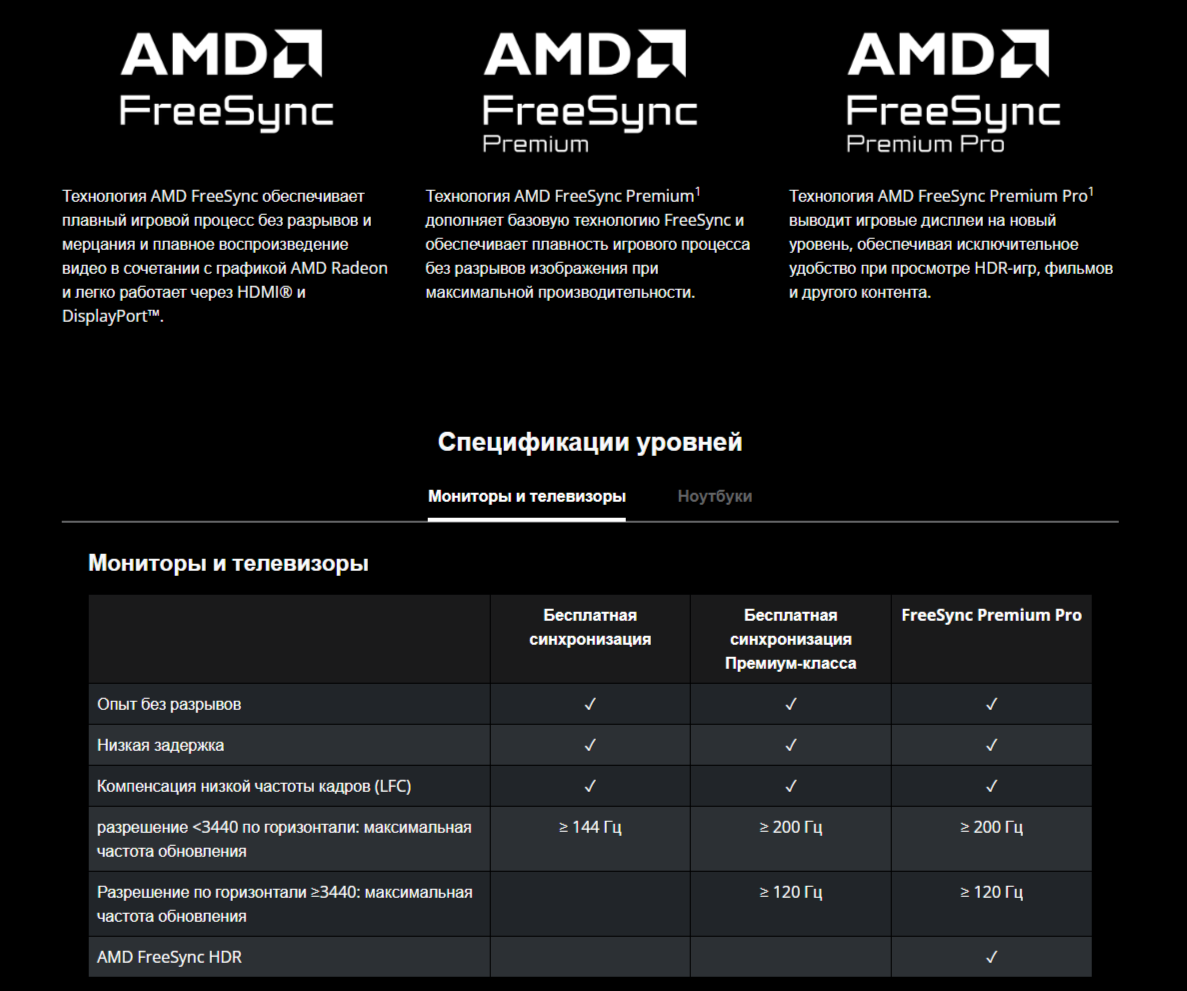Open footnote 1 after FreeSync Premium description

tap(698, 190)
